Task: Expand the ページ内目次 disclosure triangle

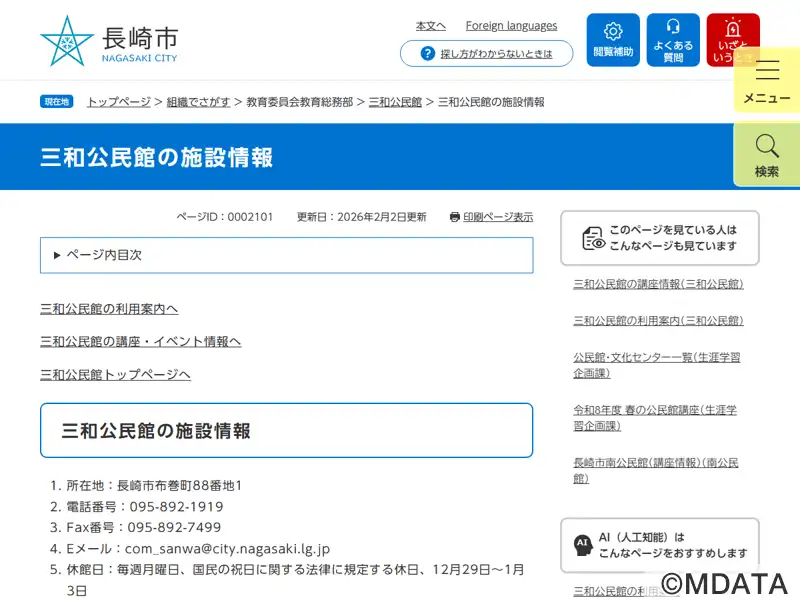Action: 57,255
